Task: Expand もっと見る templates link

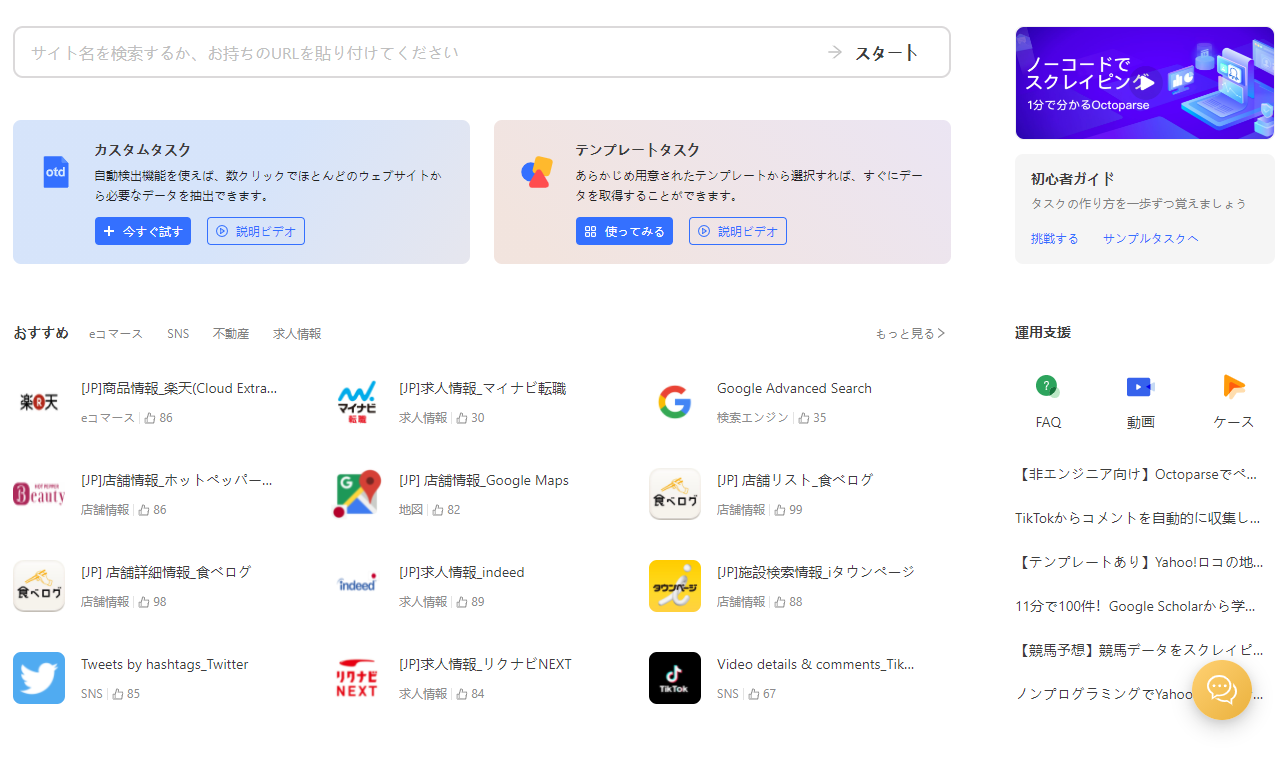Action: coord(910,334)
